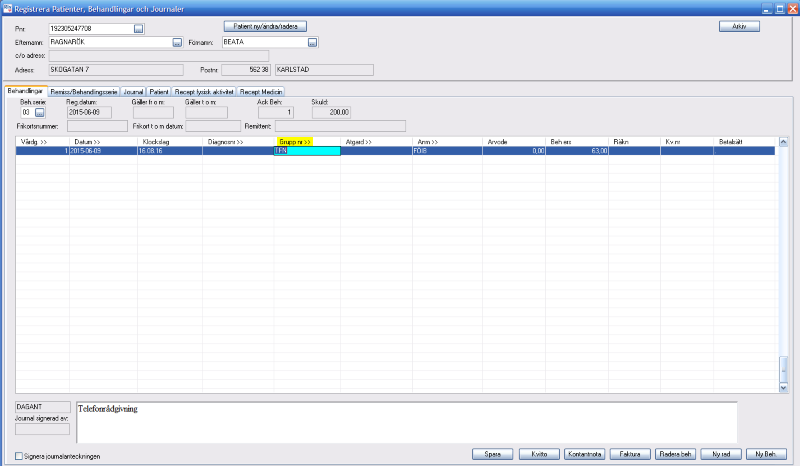Screen dimensions: 800x466
Task: Click the Gäller t o m field
Action: (206, 113)
